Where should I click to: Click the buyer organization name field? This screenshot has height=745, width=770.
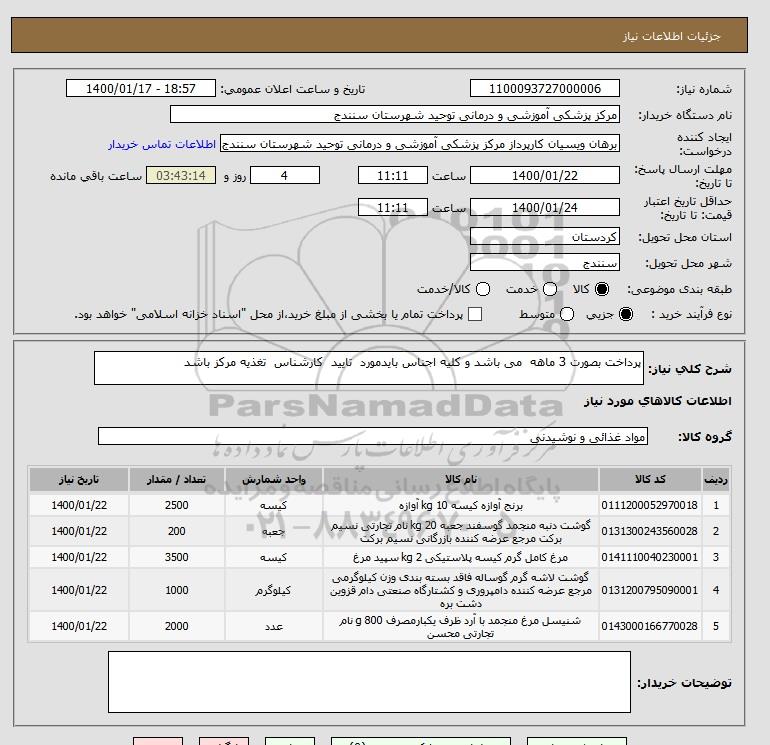click(x=395, y=114)
